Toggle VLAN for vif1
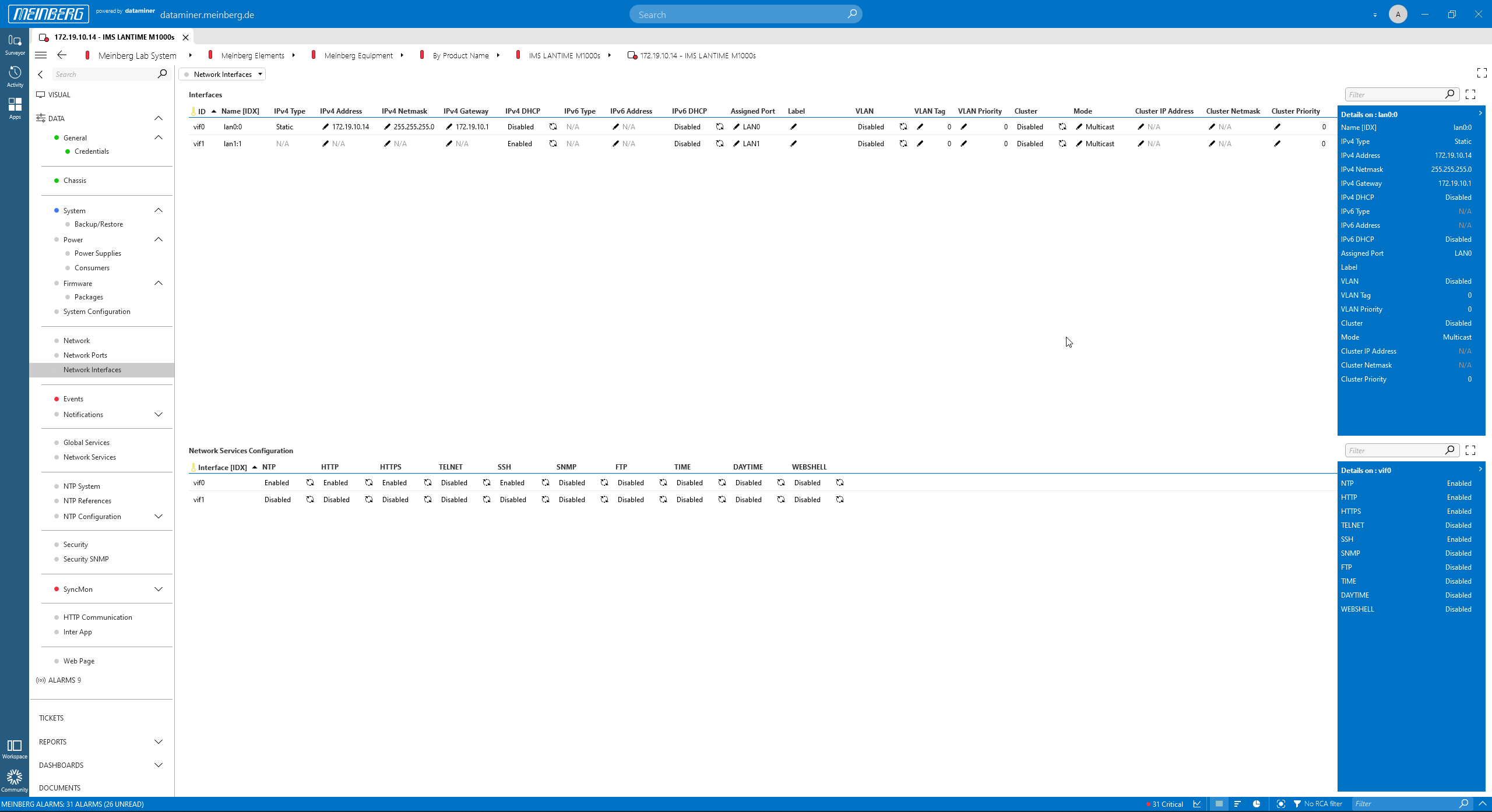 coord(903,143)
